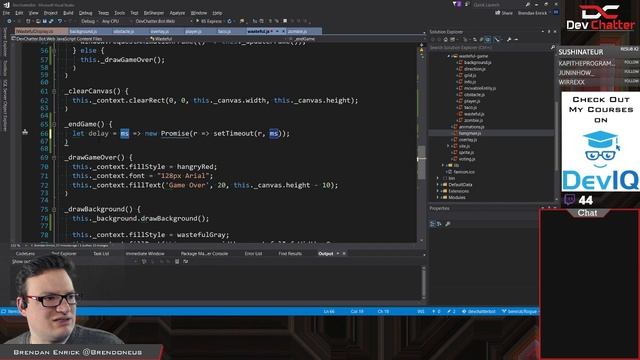Click the Share button in title bar
This screenshot has height=360, width=640.
pyautogui.click(x=504, y=13)
